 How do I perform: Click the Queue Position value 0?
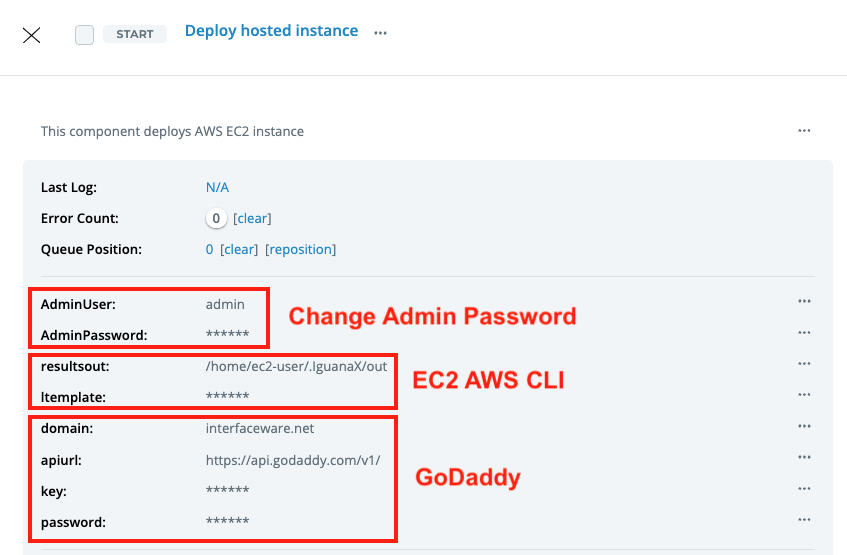(210, 249)
